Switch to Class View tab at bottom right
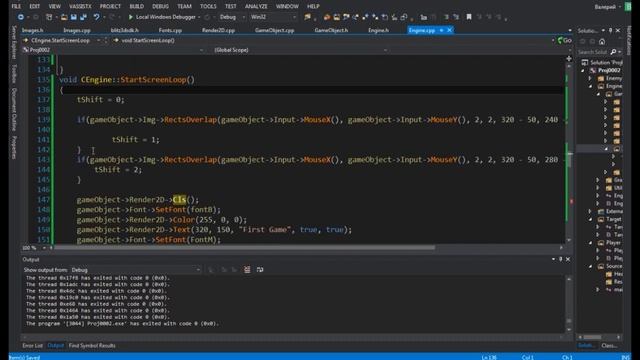Screen dimensions: 640x360 coord(609,346)
